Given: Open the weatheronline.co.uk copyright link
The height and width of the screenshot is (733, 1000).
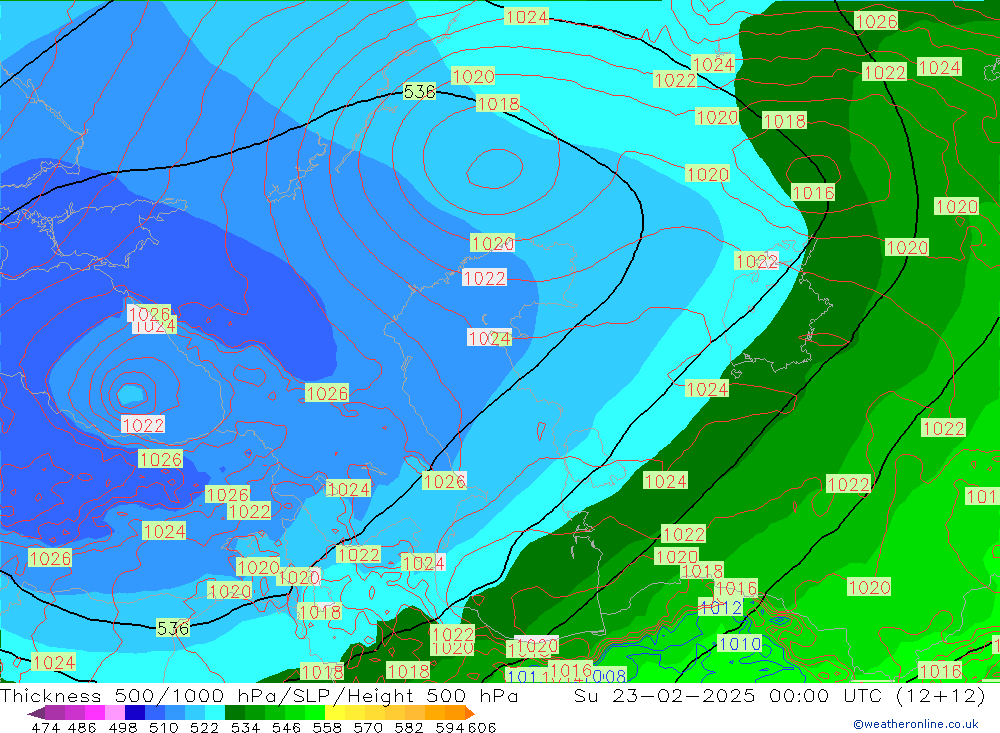Looking at the screenshot, I should pyautogui.click(x=916, y=724).
